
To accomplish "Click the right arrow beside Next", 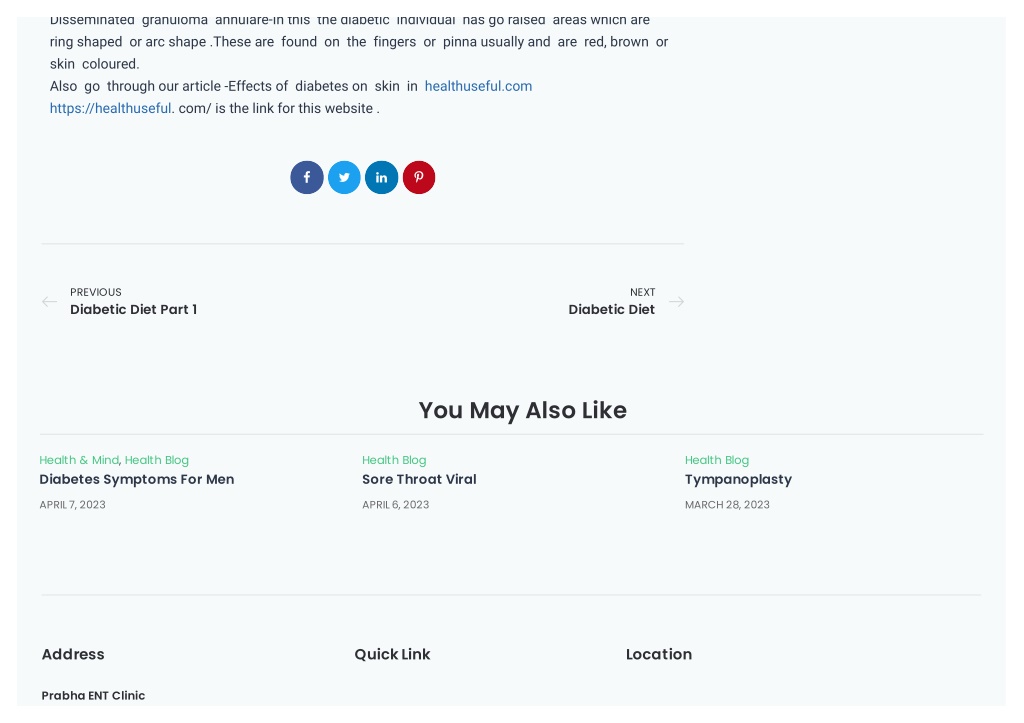I will 677,302.
